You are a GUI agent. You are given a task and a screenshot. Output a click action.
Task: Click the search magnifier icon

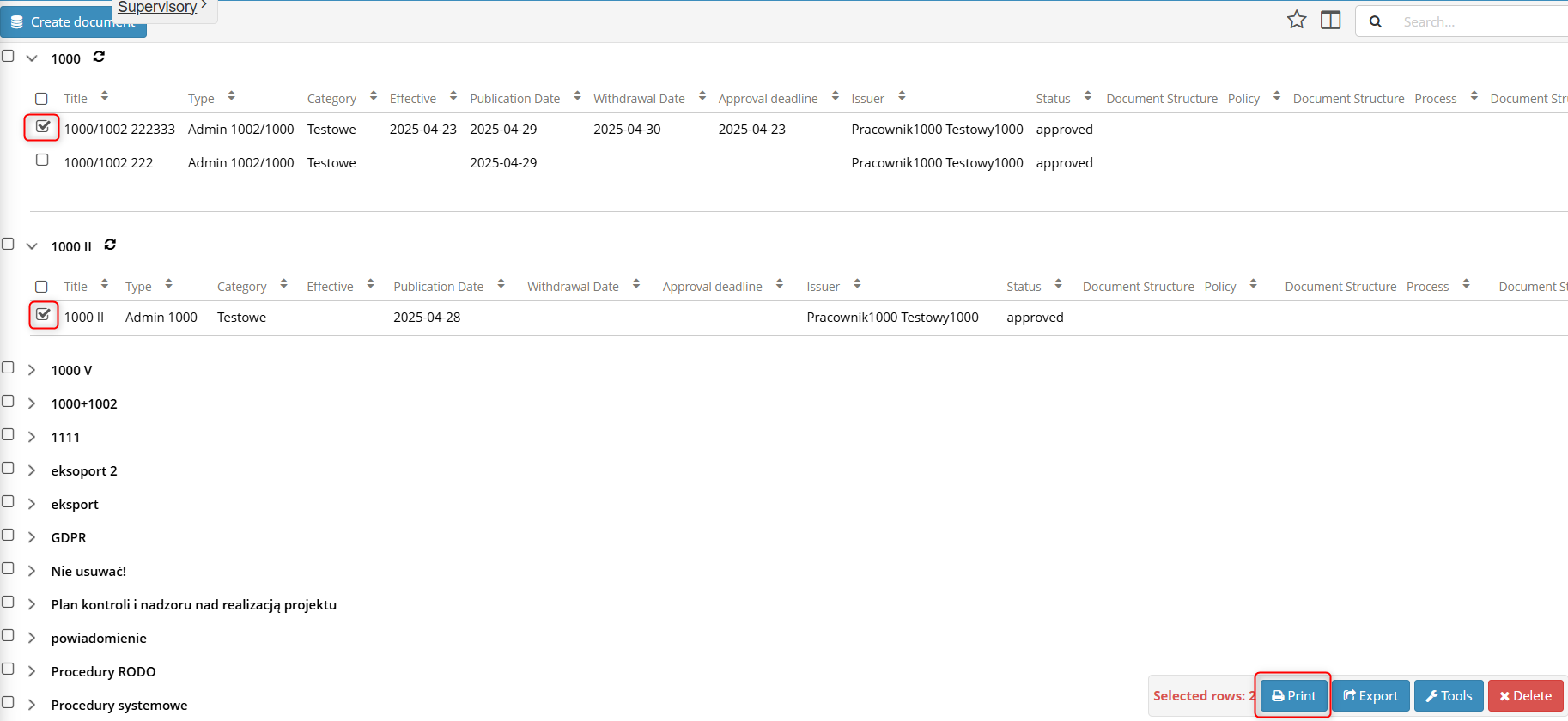pyautogui.click(x=1375, y=21)
